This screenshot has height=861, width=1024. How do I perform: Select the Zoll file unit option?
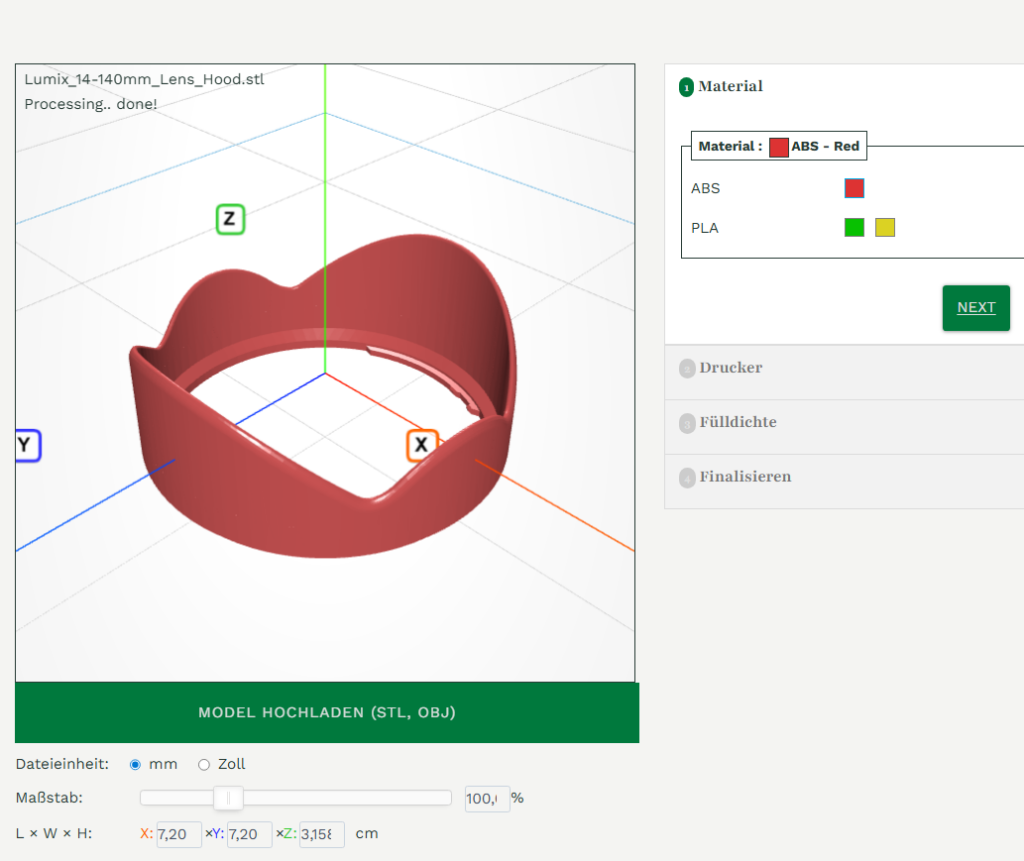(x=204, y=765)
